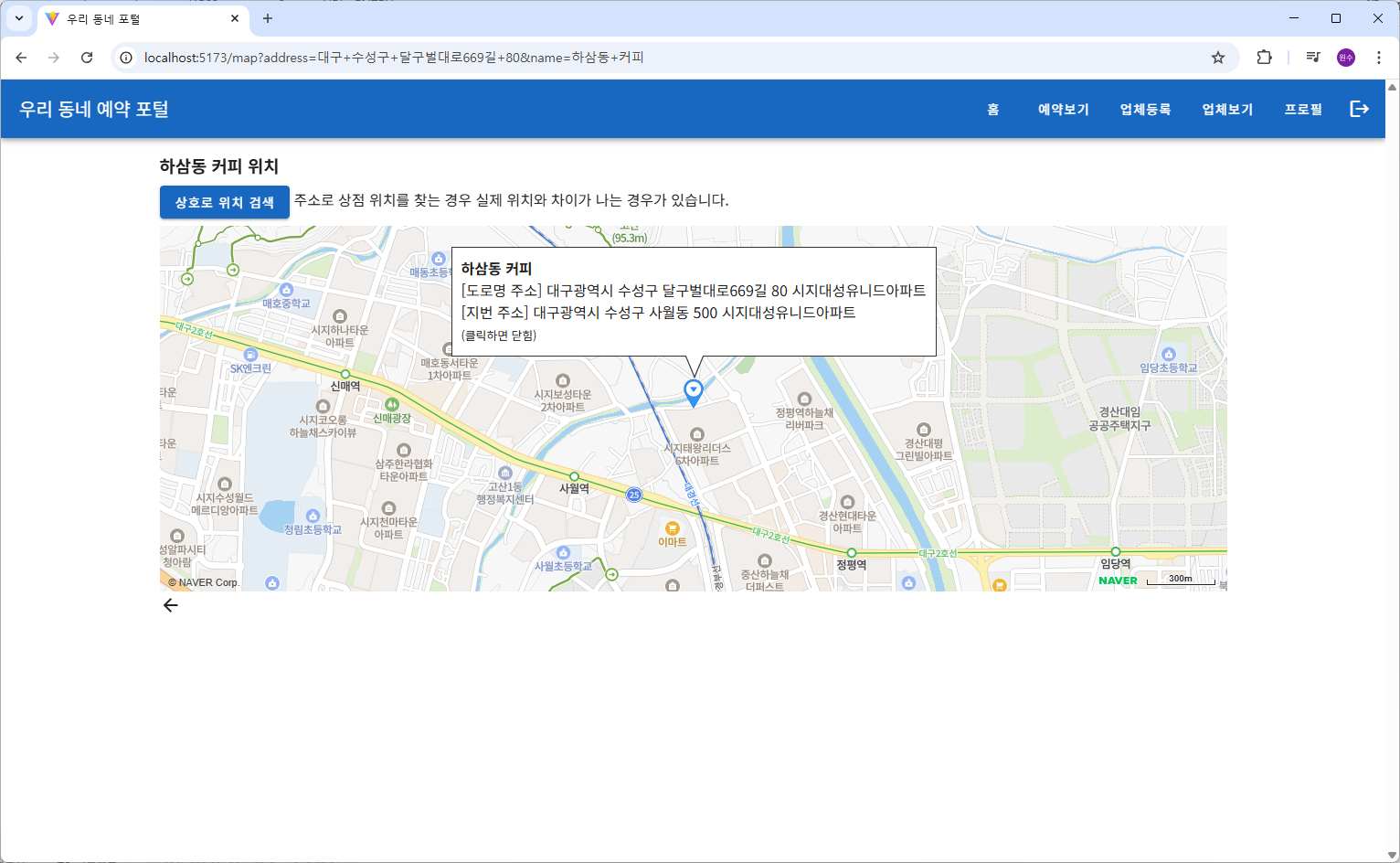The height and width of the screenshot is (863, 1400).
Task: Open 홈 menu item
Action: [x=993, y=109]
